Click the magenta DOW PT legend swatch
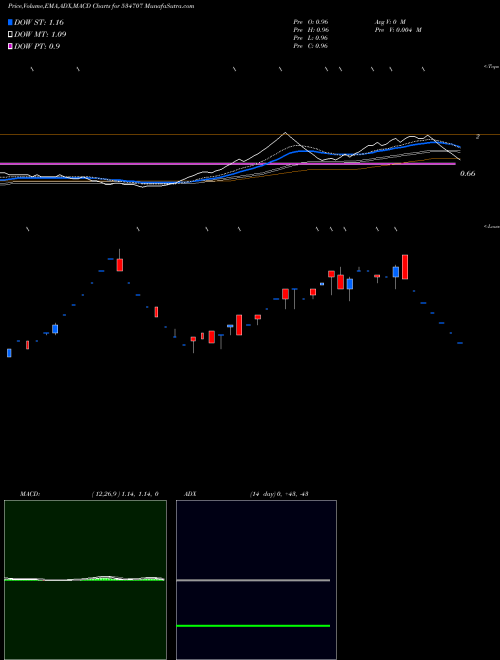The image size is (500, 660). (x=11, y=46)
